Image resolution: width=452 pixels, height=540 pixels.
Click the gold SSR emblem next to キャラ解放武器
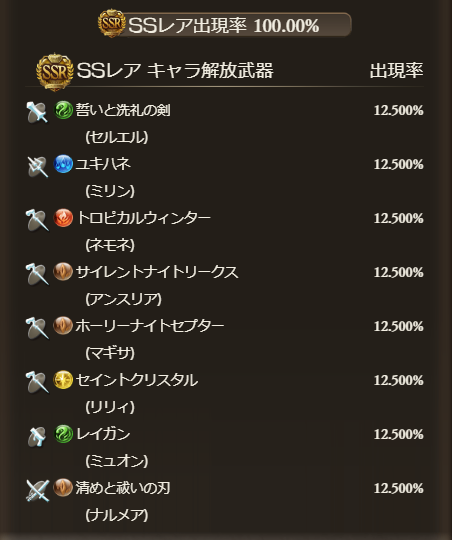coord(55,72)
